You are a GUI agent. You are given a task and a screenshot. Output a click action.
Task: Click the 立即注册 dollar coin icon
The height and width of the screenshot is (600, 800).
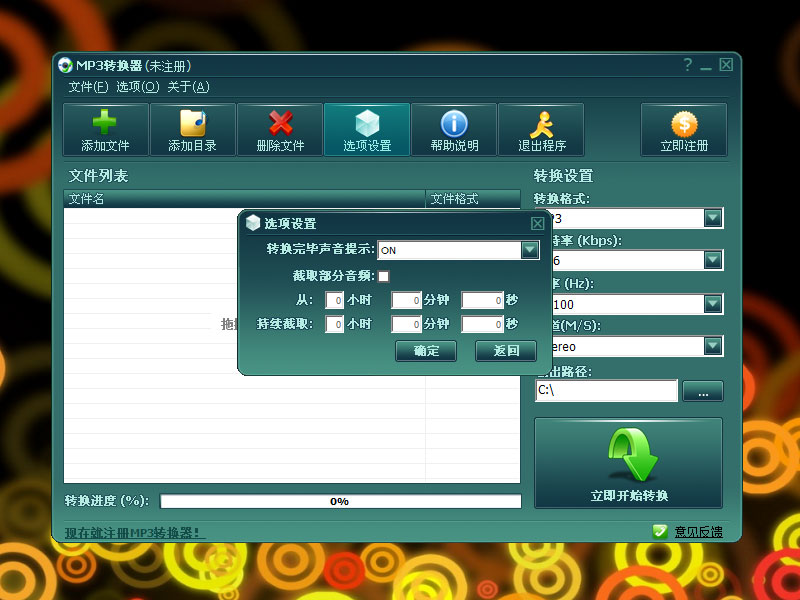[x=684, y=124]
